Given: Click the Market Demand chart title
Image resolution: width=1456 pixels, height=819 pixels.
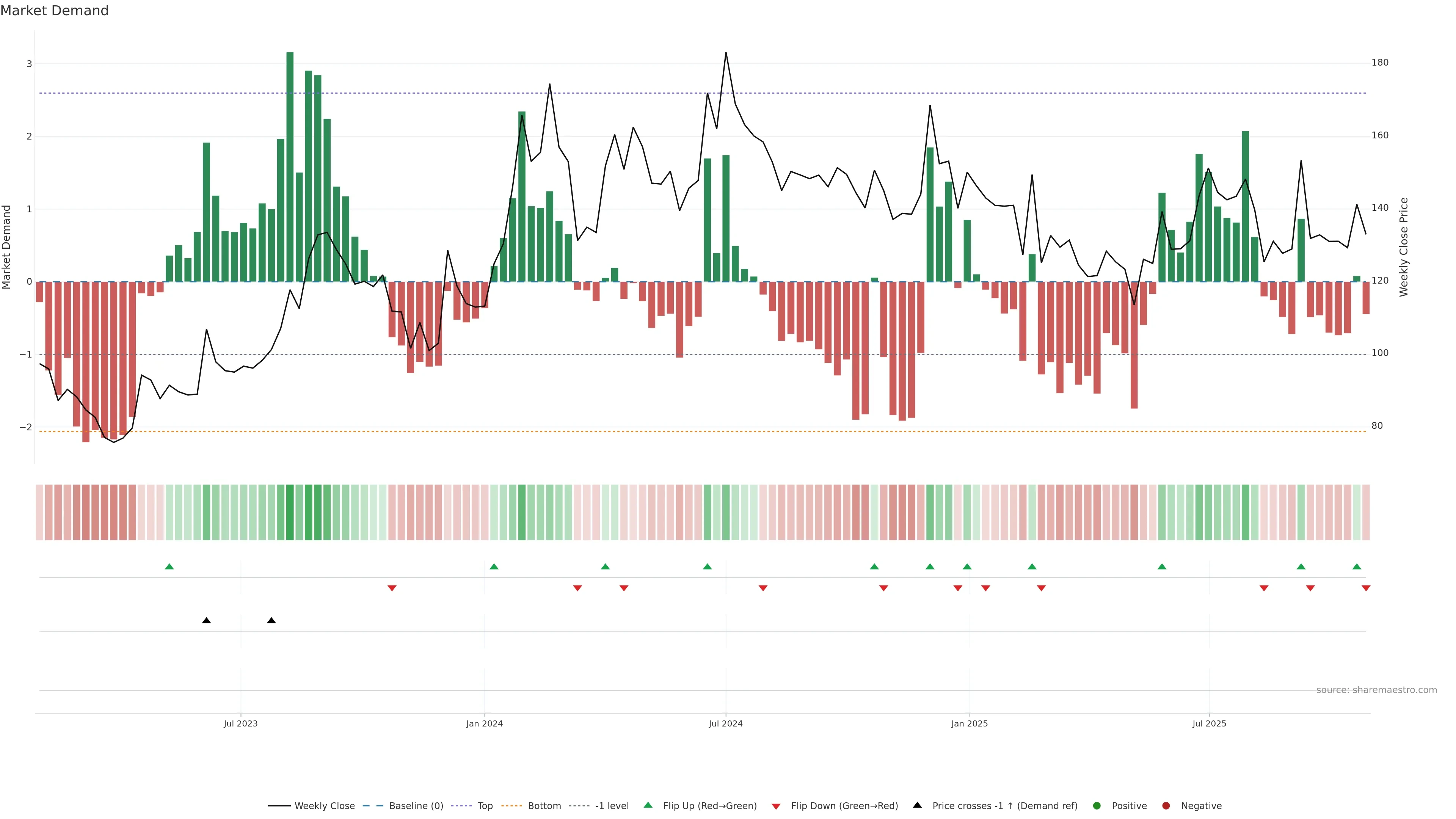Looking at the screenshot, I should pos(54,10).
